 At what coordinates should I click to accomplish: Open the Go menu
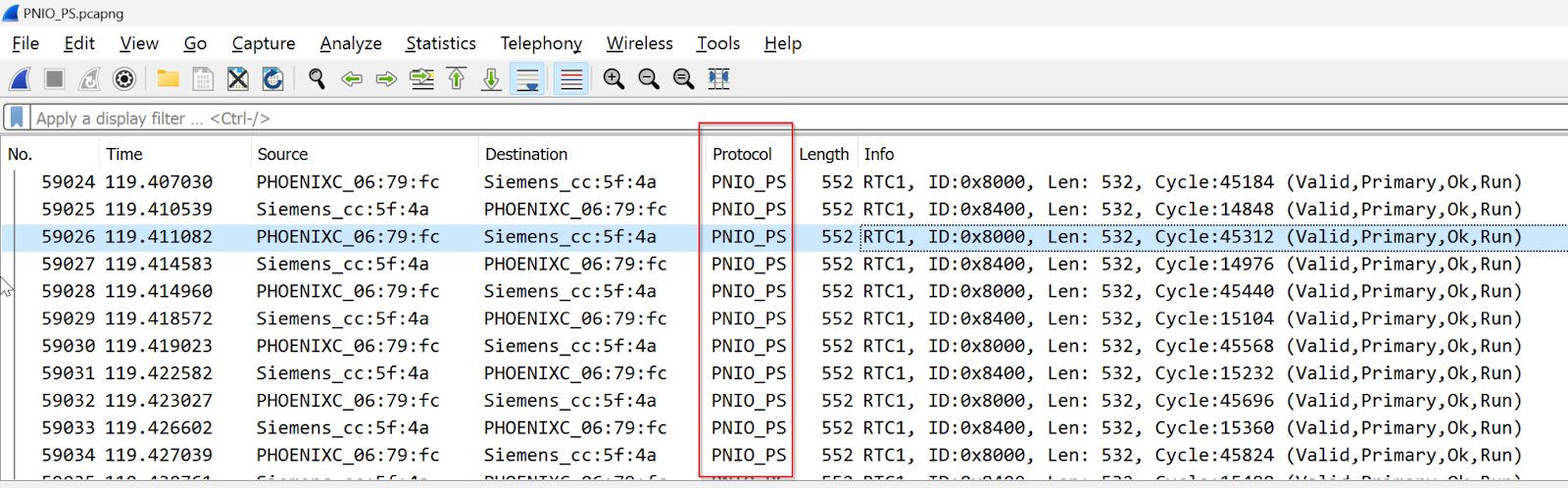(x=195, y=43)
